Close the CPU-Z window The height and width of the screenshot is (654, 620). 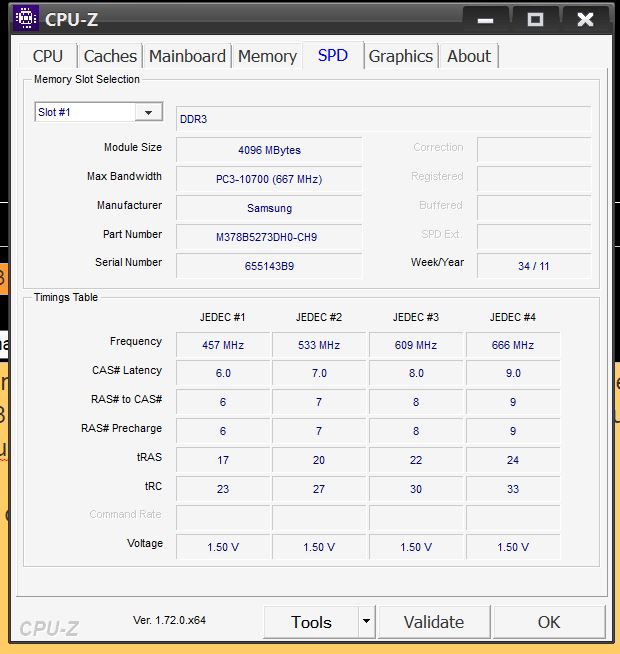[585, 19]
